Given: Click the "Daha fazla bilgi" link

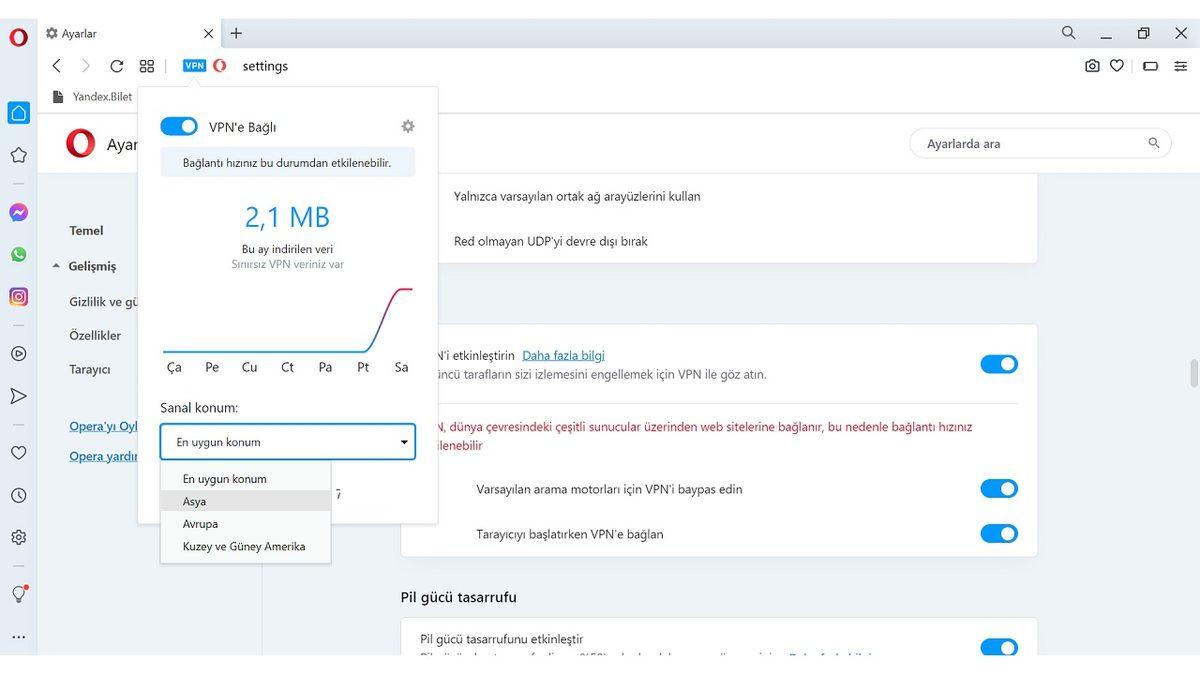Looking at the screenshot, I should [563, 355].
